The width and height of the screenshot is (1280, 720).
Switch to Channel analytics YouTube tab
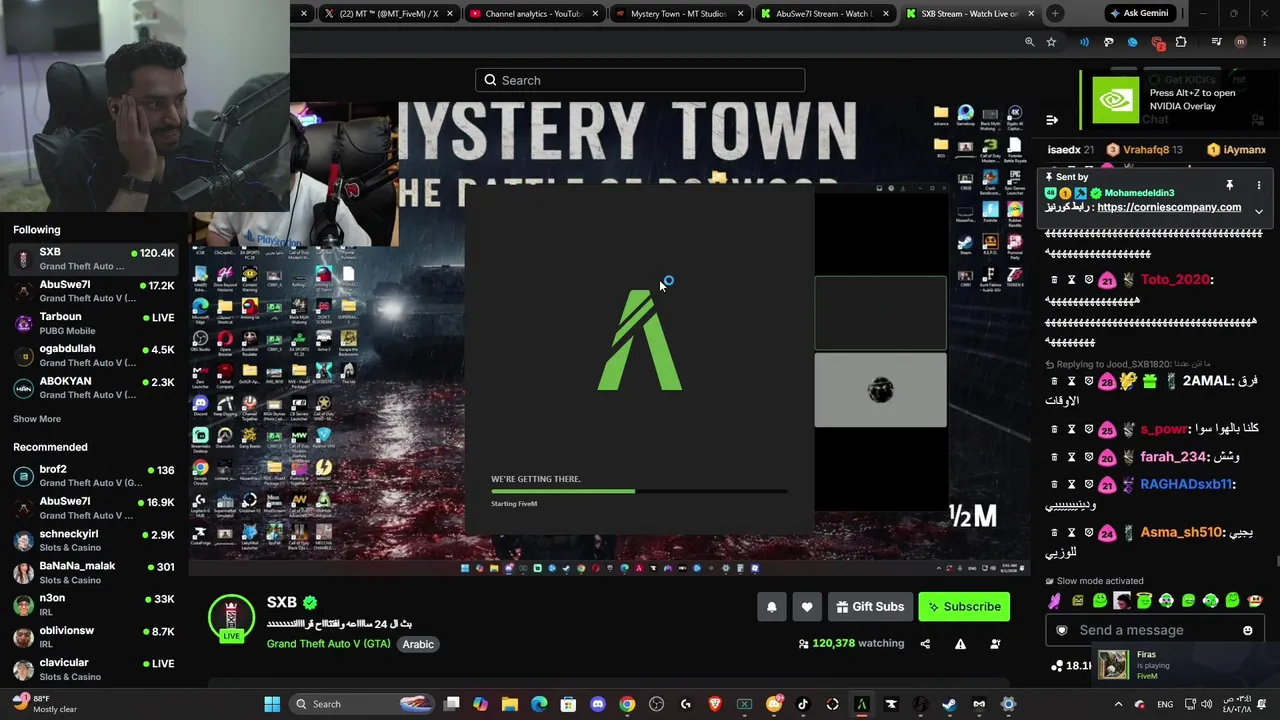[x=533, y=14]
